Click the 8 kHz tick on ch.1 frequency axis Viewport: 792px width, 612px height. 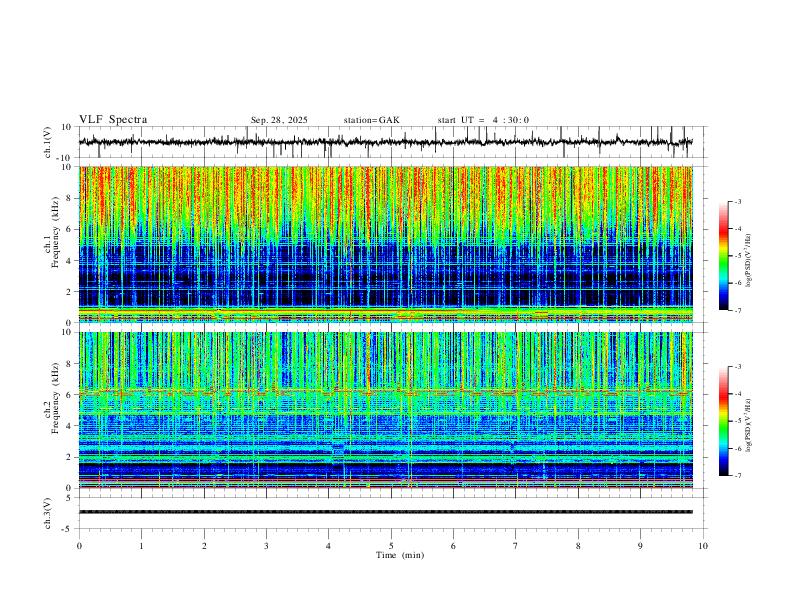[x=69, y=198]
